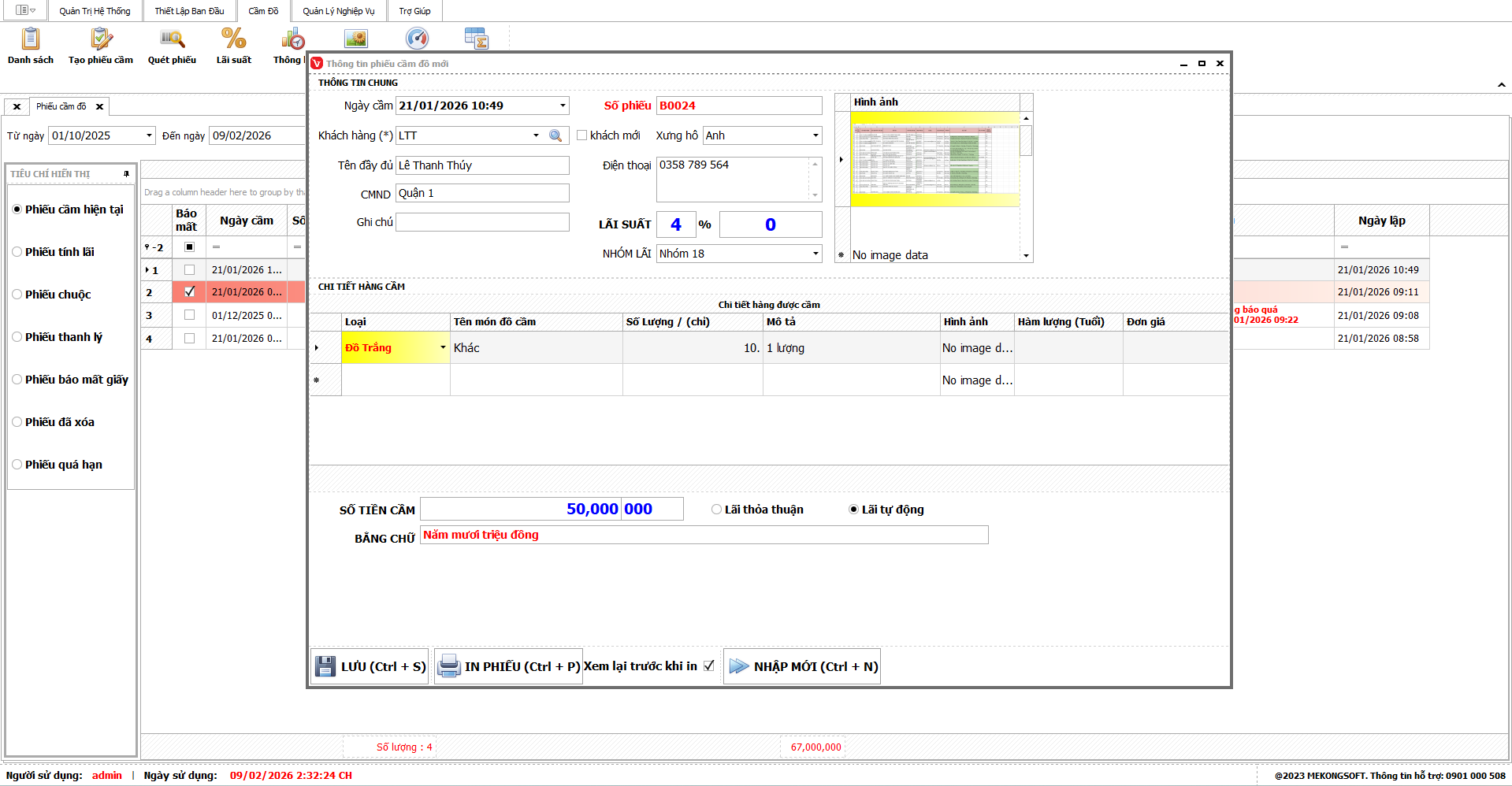Image resolution: width=1512 pixels, height=786 pixels.
Task: Click the table summary sigma icon
Action: (x=477, y=38)
